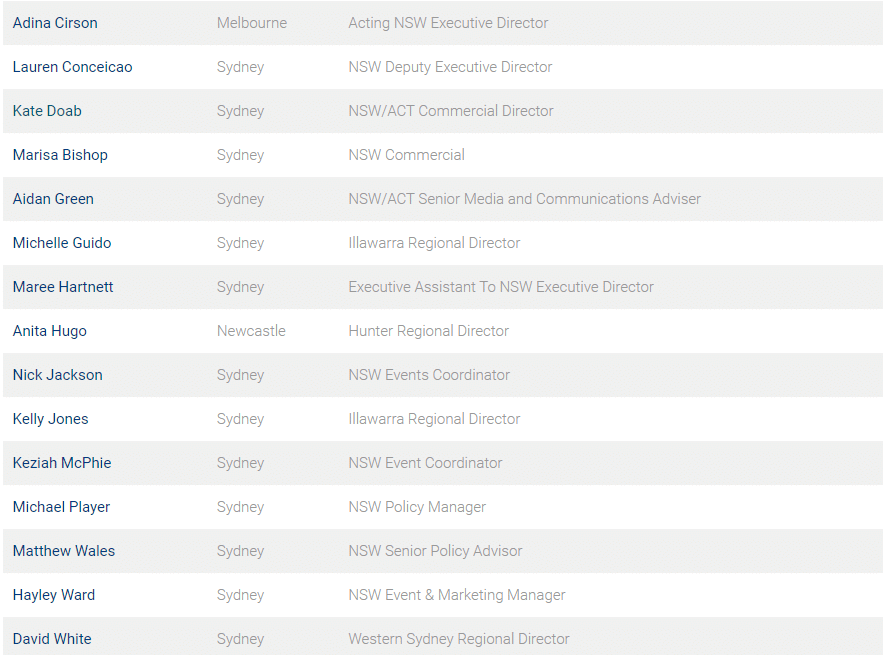Viewport: 883px width, 655px height.
Task: Click the Newcastle location cell
Action: [251, 331]
